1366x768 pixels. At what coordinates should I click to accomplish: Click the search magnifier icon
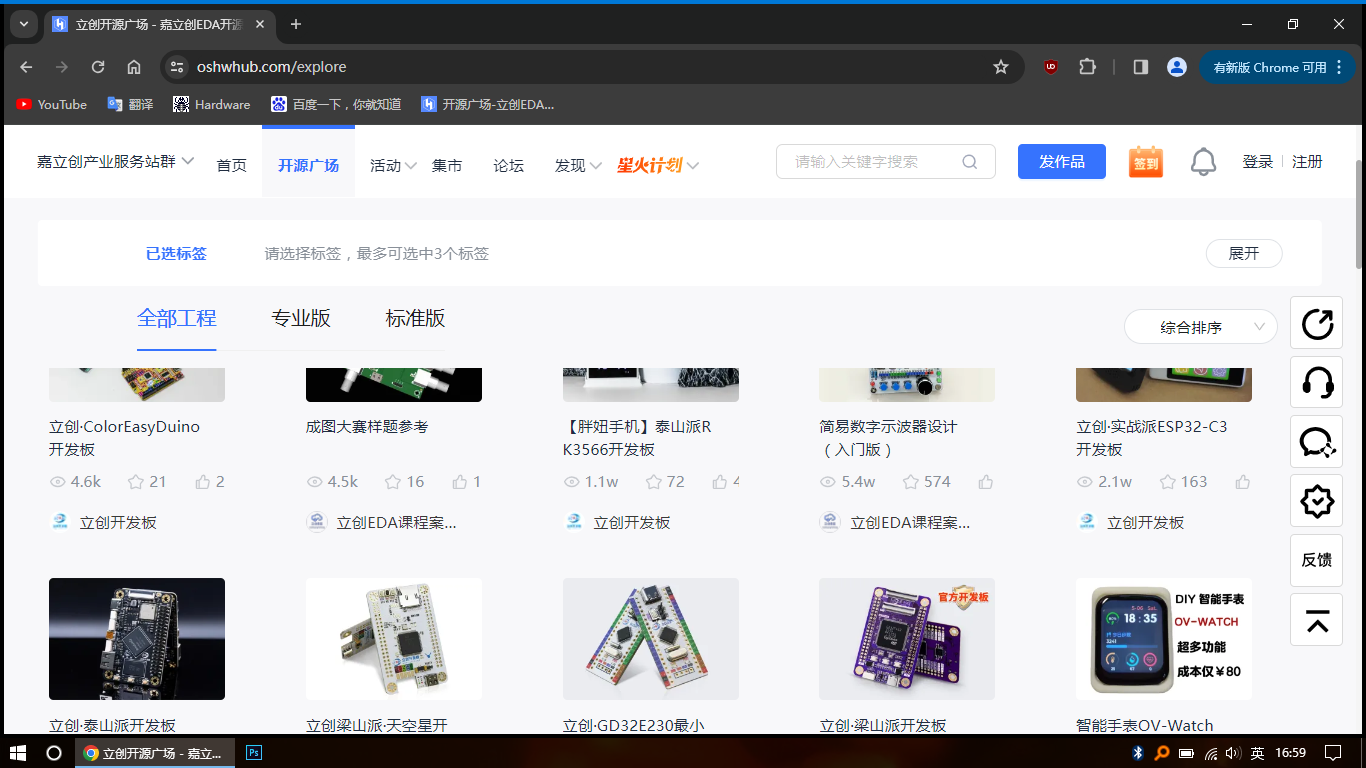click(x=969, y=162)
